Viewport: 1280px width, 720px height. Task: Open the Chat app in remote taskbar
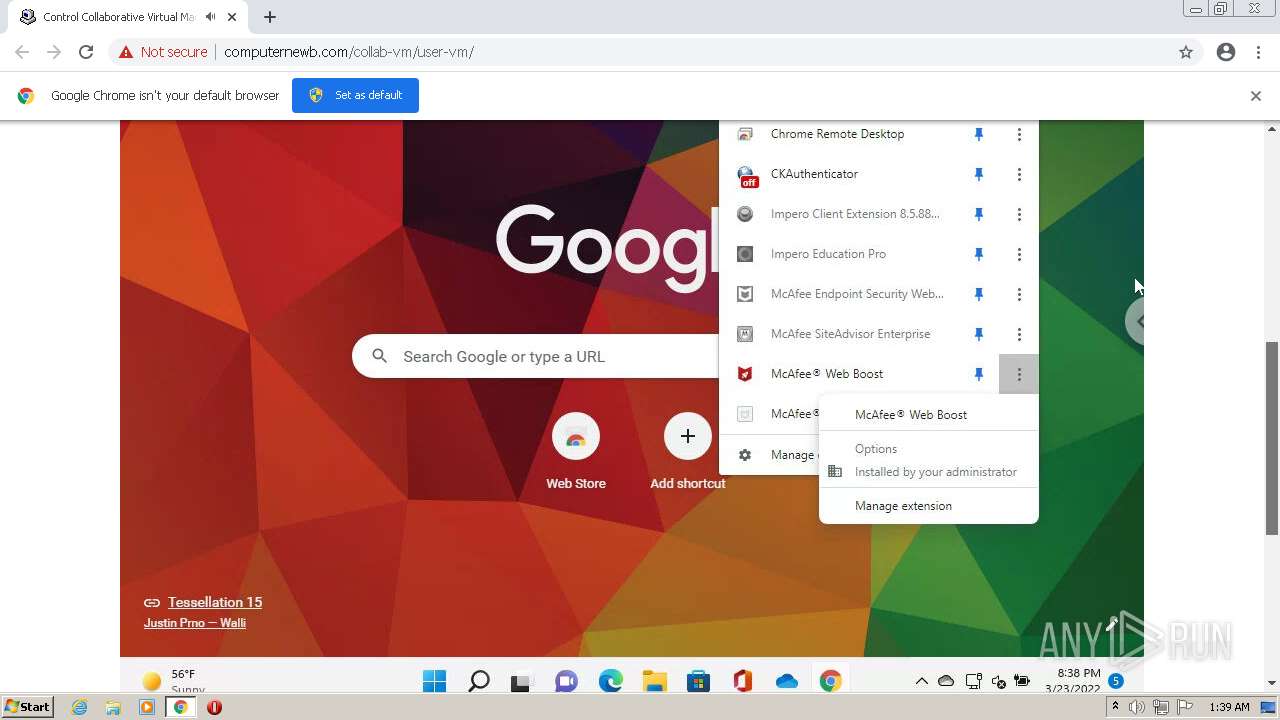566,681
